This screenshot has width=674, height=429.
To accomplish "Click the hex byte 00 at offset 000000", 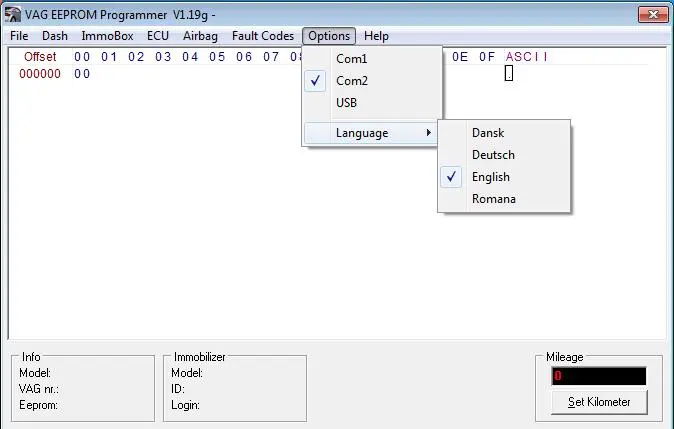I will click(82, 74).
